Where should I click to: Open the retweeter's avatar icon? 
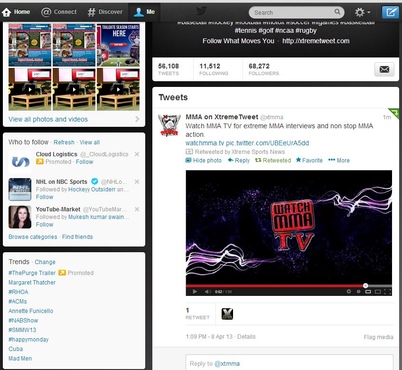[227, 314]
